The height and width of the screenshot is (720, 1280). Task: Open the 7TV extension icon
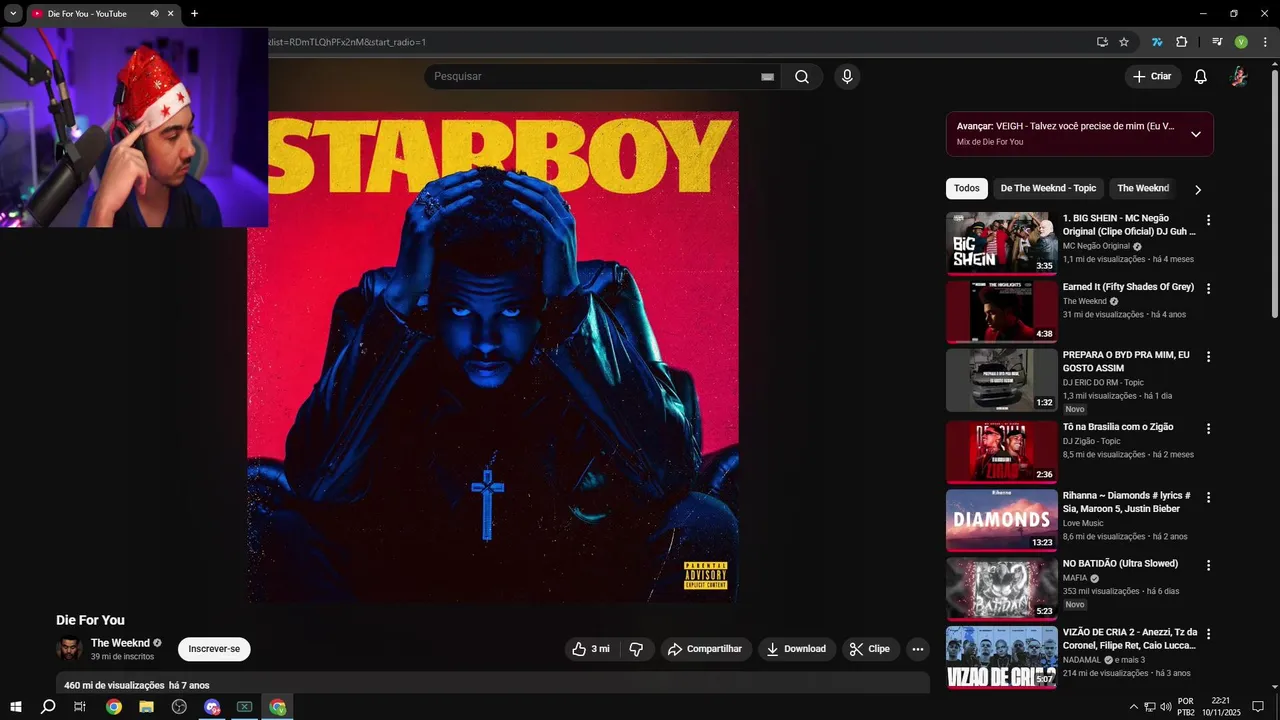1157,42
